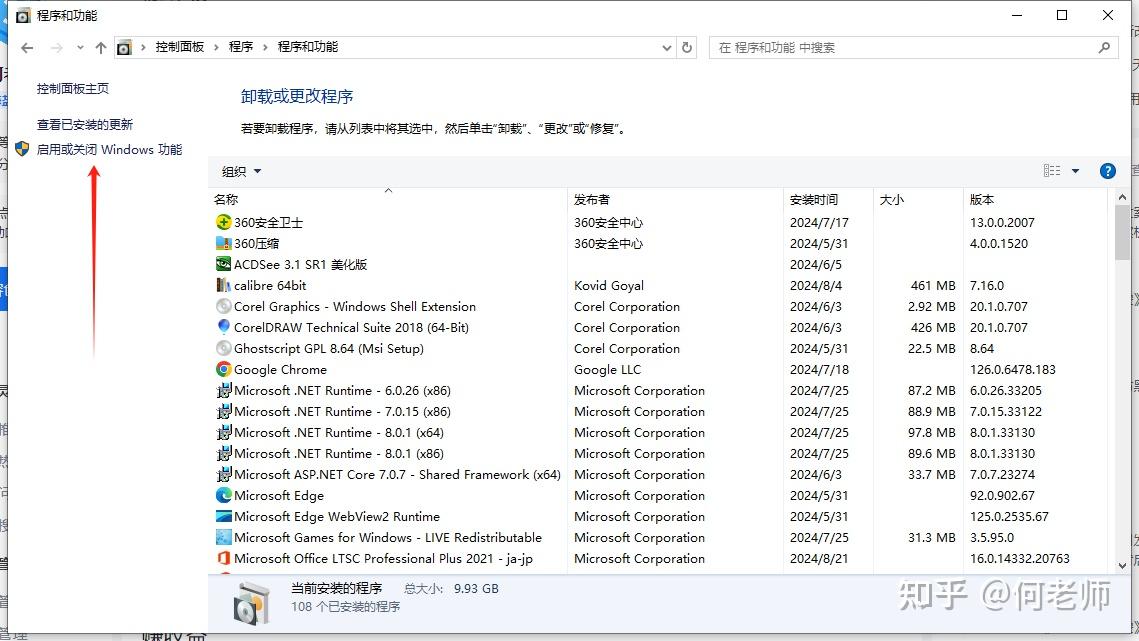This screenshot has width=1139, height=641.
Task: Click the version cell 13.0.0.2007
Action: click(x=1002, y=222)
